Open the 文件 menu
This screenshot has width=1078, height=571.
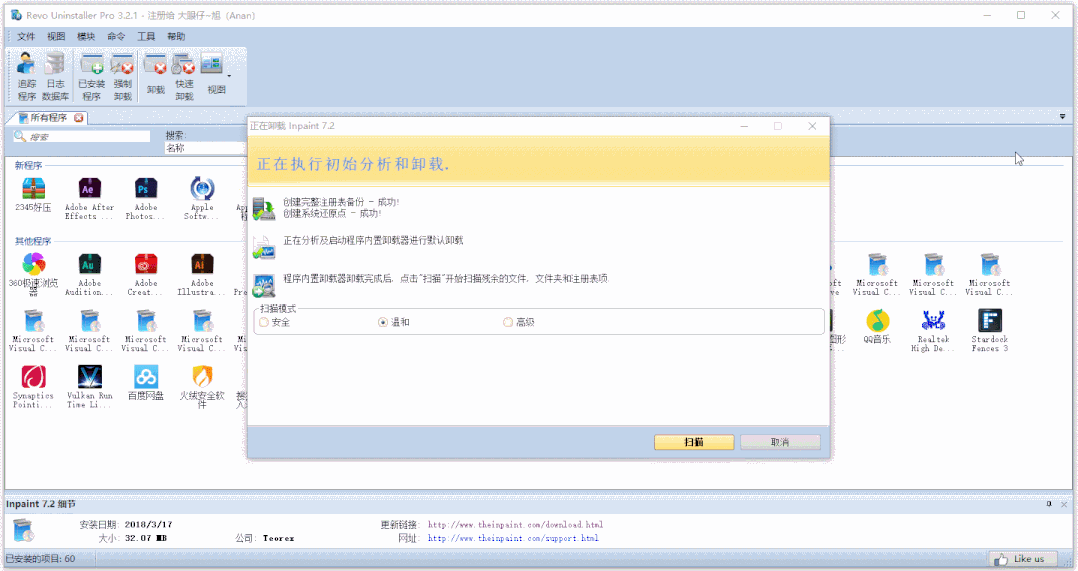pos(26,36)
